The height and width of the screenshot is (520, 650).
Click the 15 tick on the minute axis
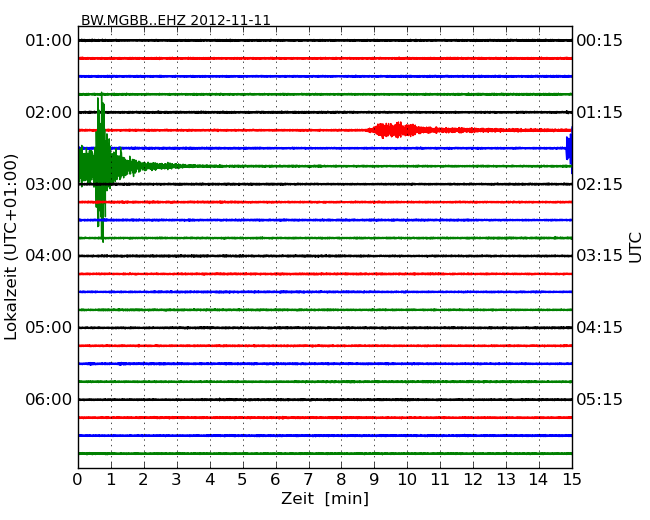(x=572, y=479)
